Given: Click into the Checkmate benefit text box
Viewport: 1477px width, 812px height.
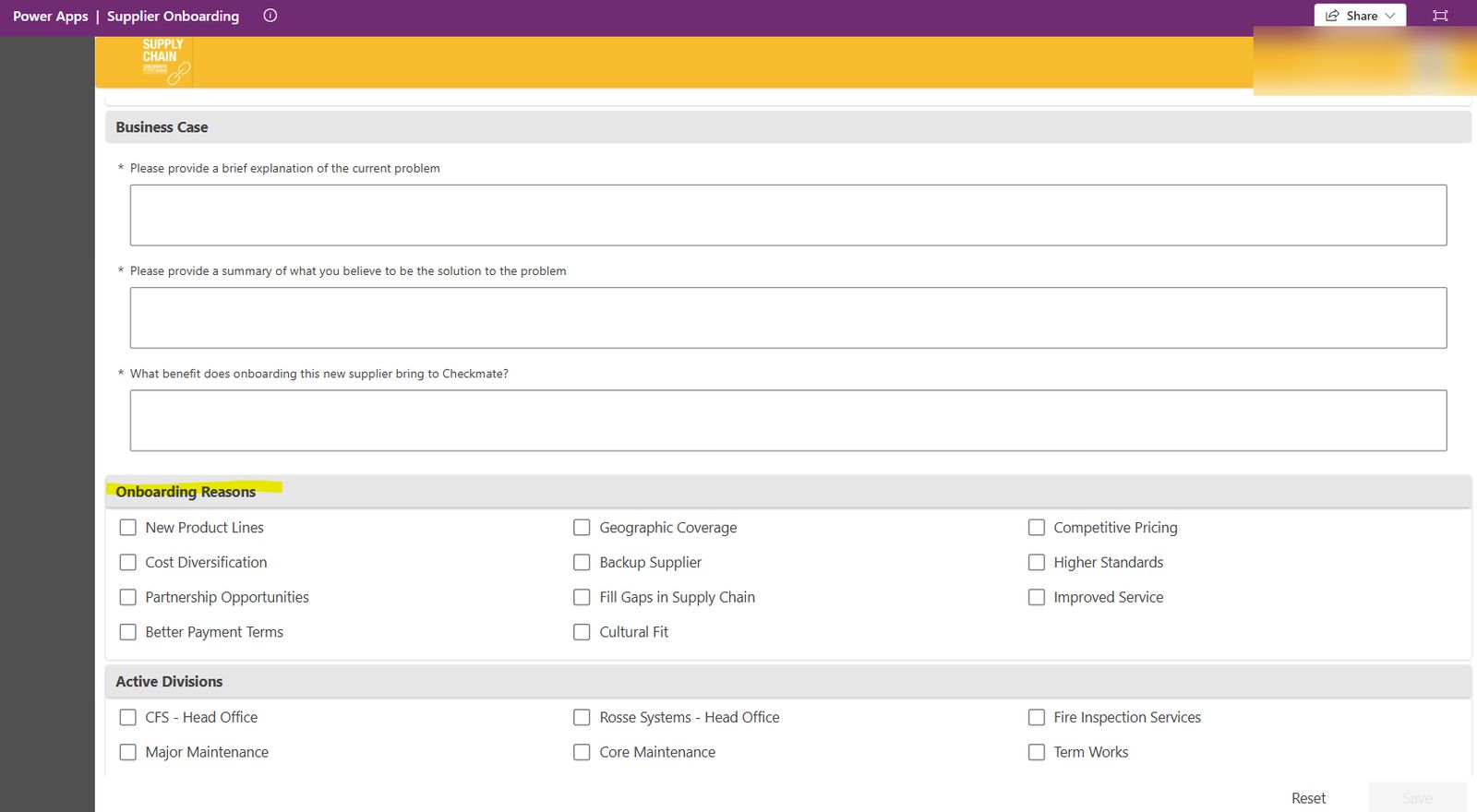Looking at the screenshot, I should click(x=787, y=421).
